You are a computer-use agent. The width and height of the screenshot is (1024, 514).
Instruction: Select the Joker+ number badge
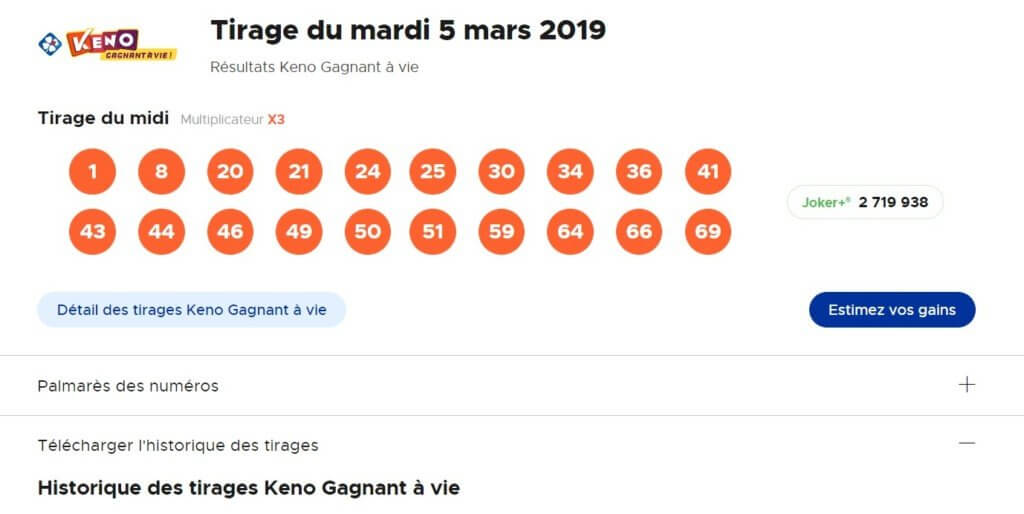(865, 202)
